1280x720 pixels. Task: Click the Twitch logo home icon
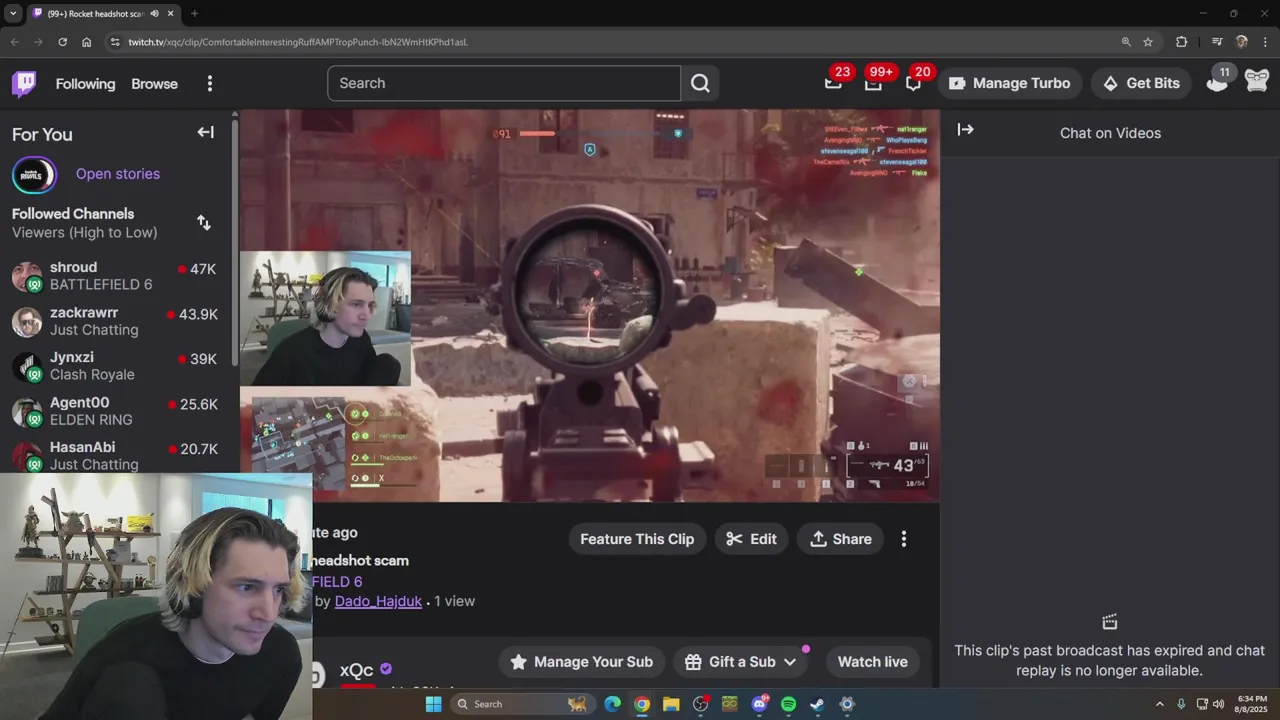coord(24,84)
